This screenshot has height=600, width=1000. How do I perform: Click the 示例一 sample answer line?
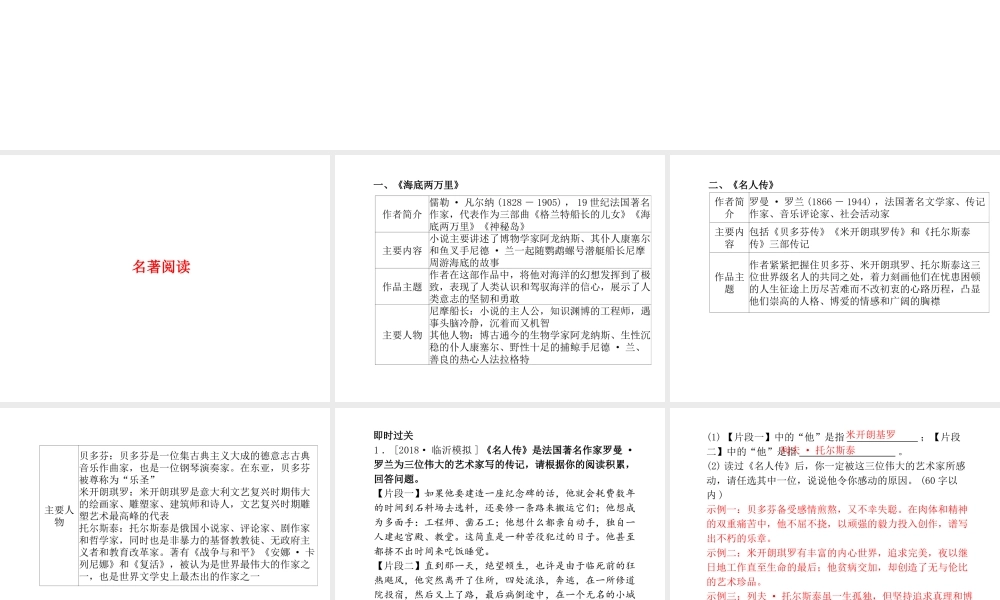837,523
